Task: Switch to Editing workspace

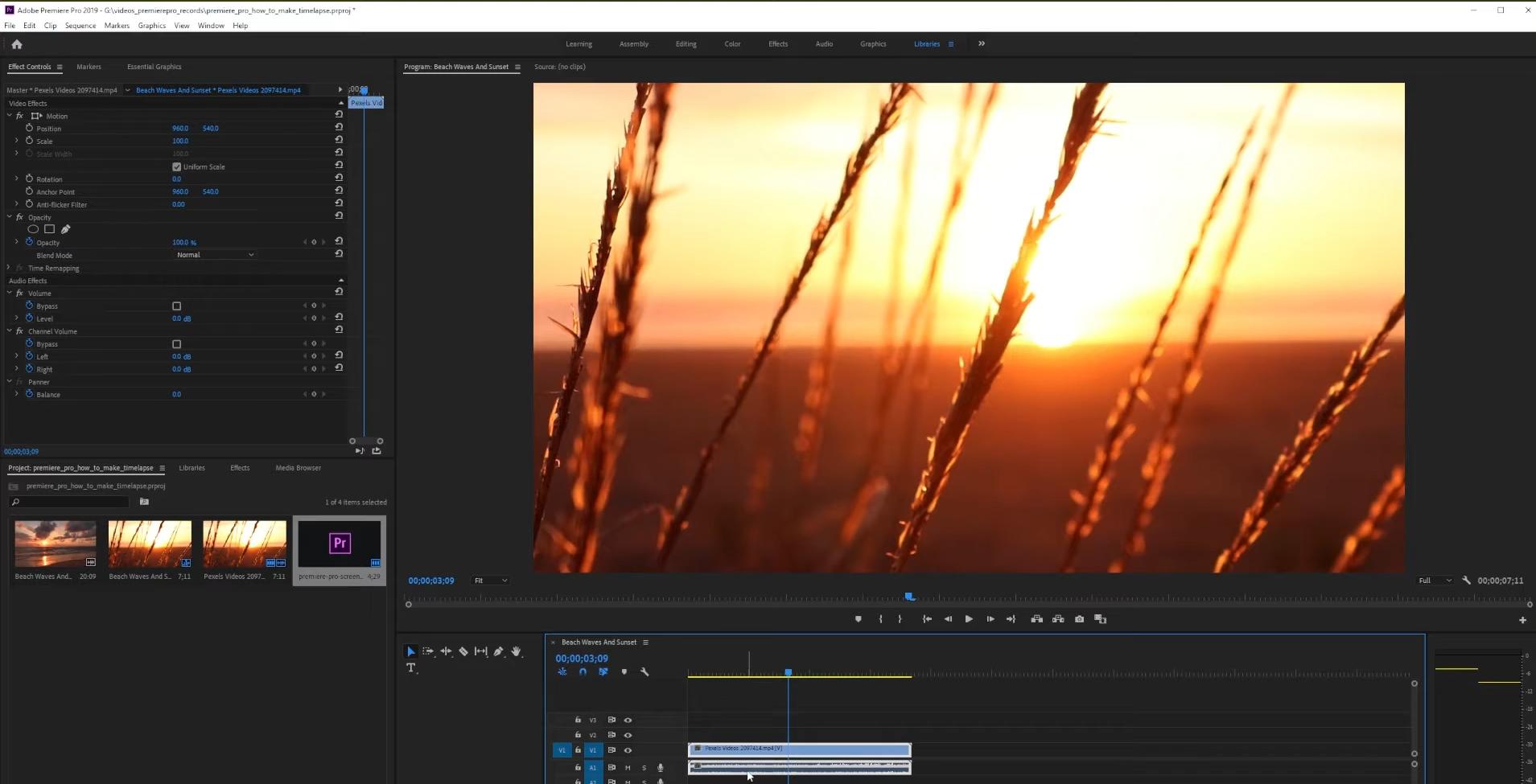Action: (686, 44)
